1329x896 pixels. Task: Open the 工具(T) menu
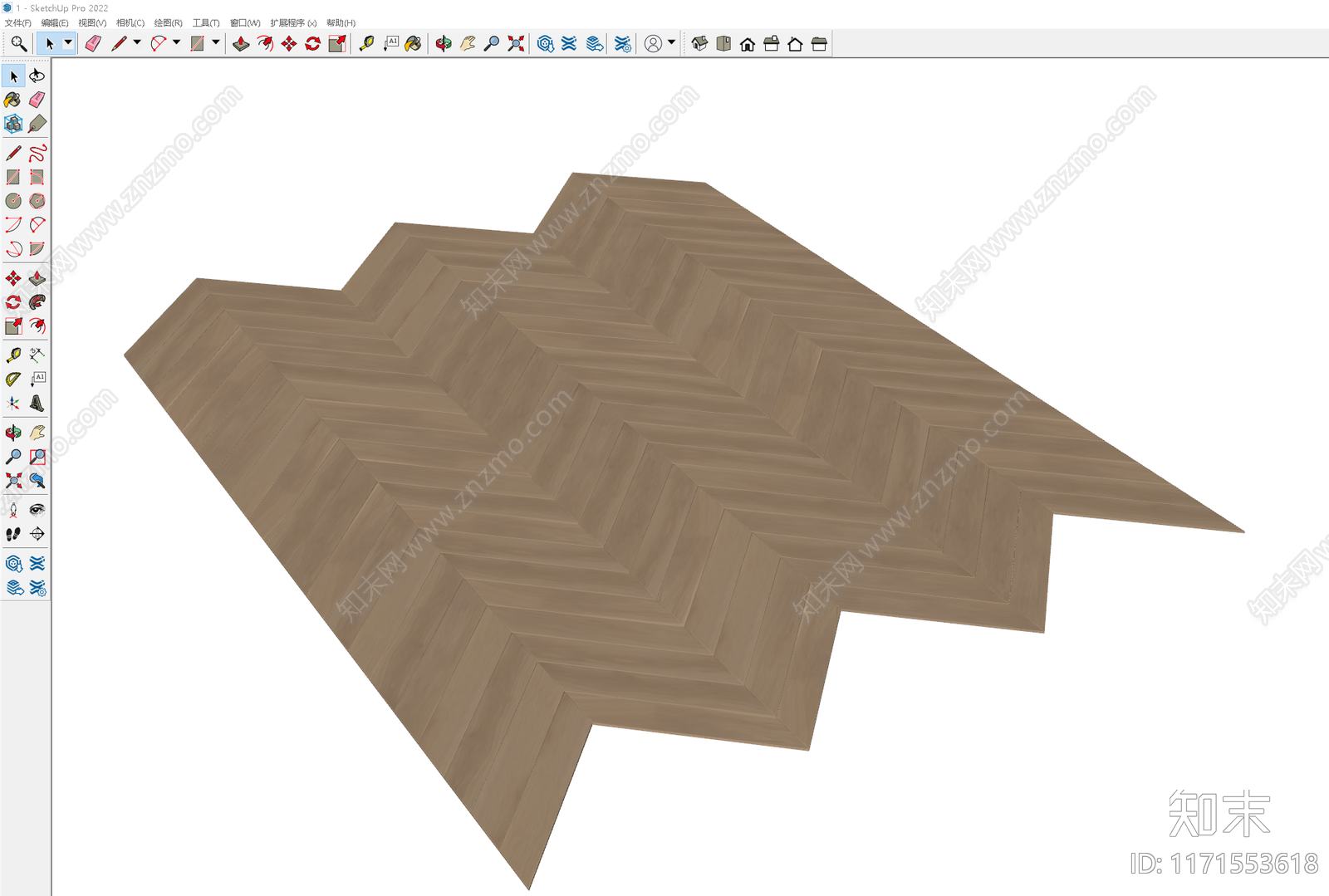point(206,22)
